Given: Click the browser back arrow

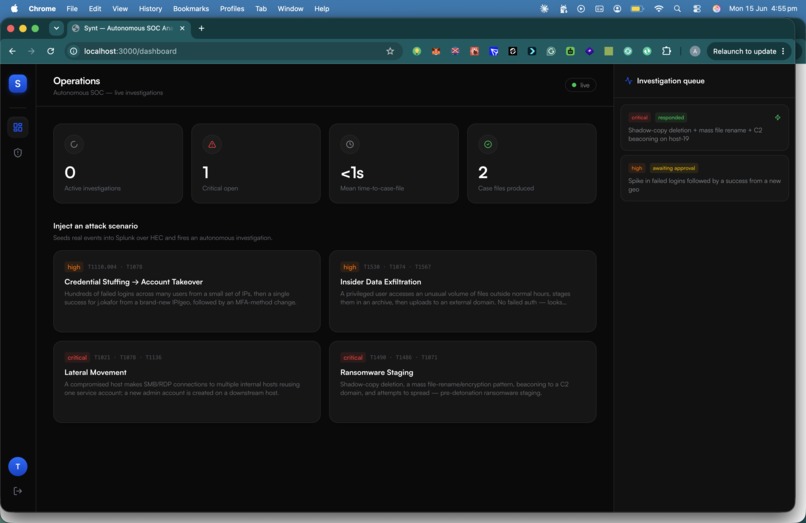Looking at the screenshot, I should (12, 51).
